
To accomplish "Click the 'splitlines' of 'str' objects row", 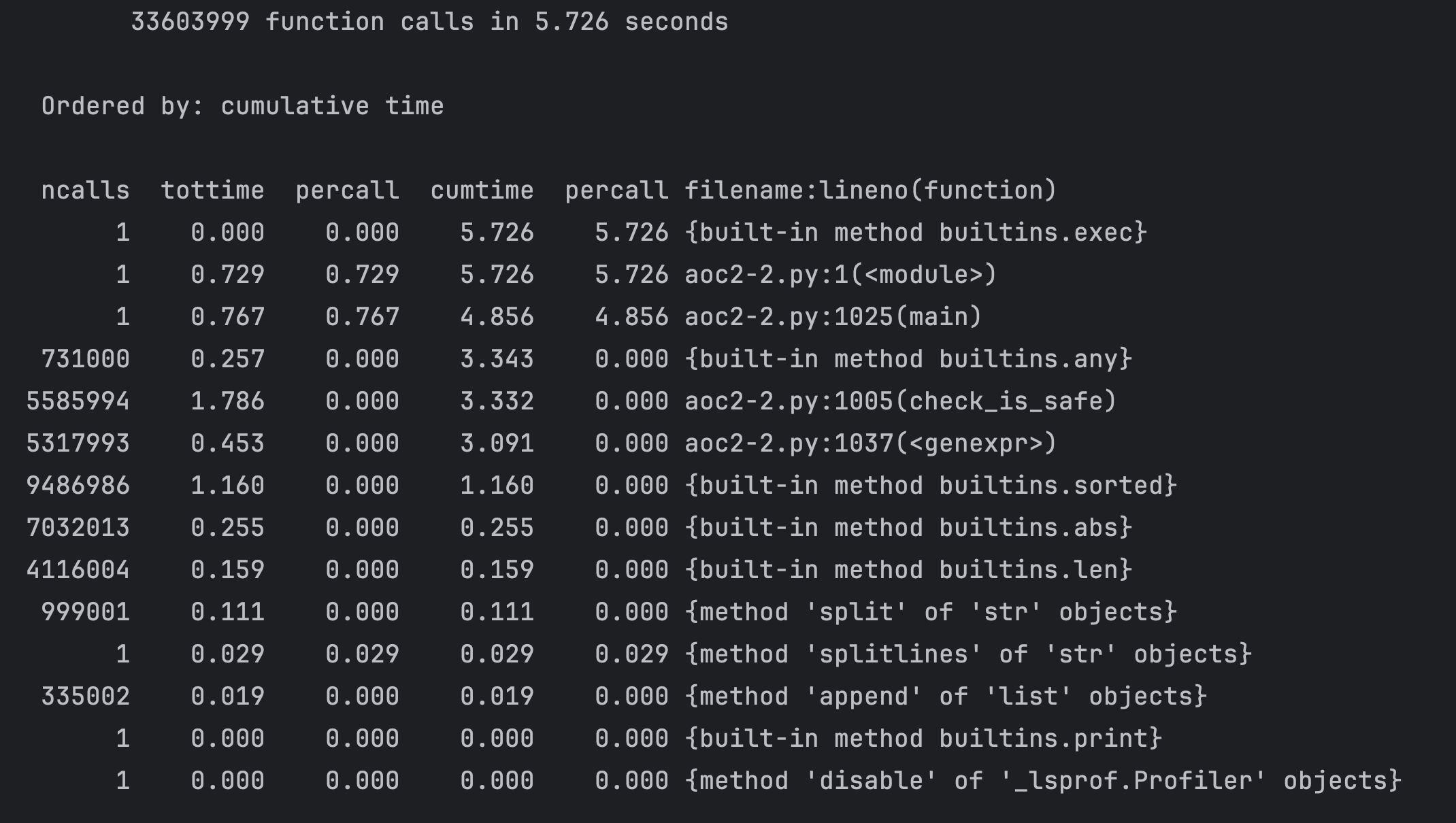I will click(968, 654).
